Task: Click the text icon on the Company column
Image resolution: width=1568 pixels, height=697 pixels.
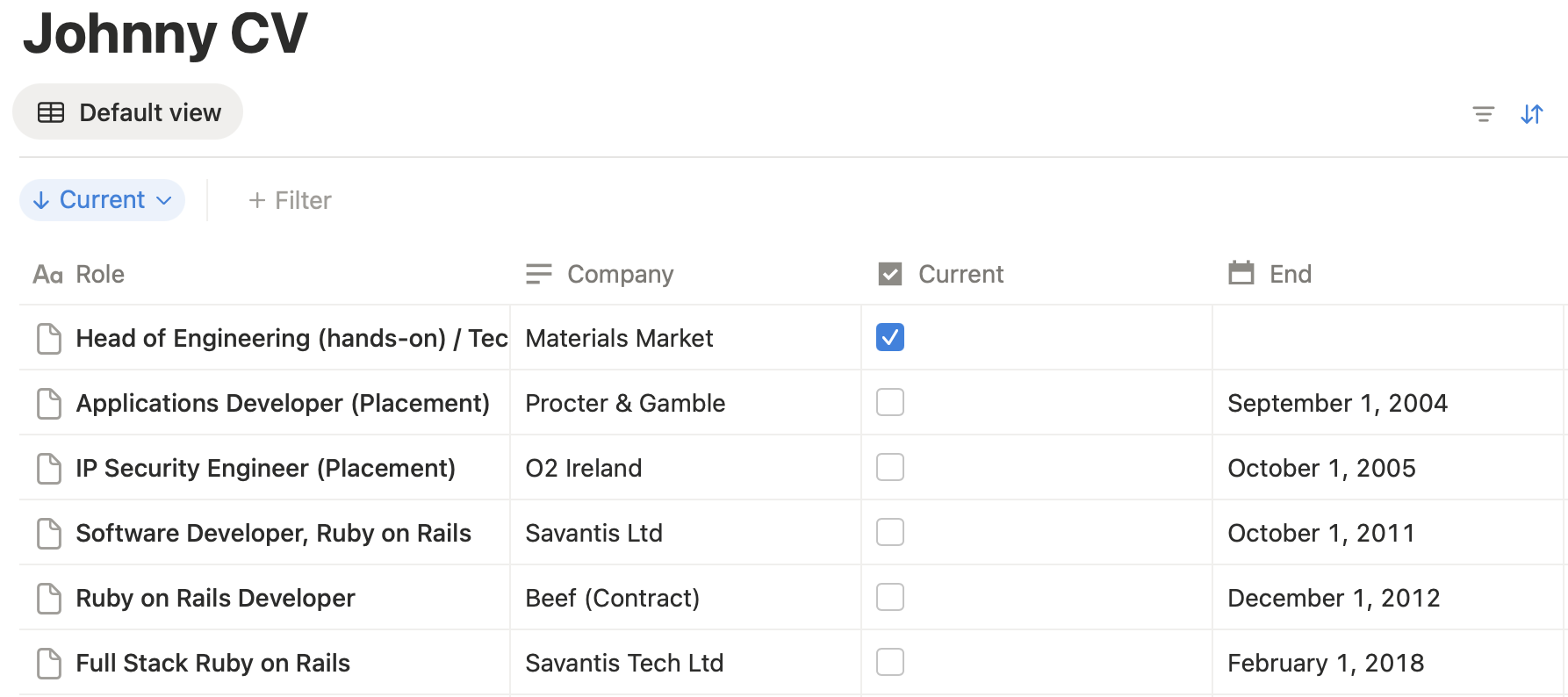Action: [537, 273]
